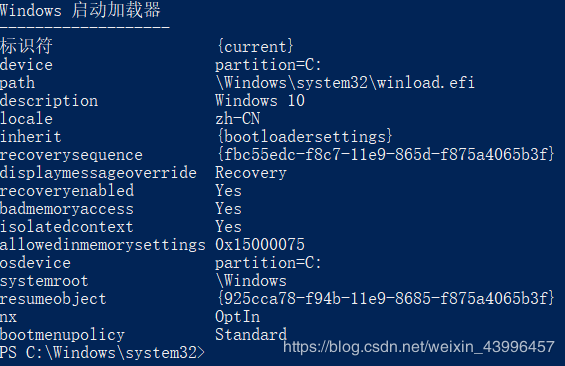
Task: Click the zh-CN locale value
Action: click(237, 119)
